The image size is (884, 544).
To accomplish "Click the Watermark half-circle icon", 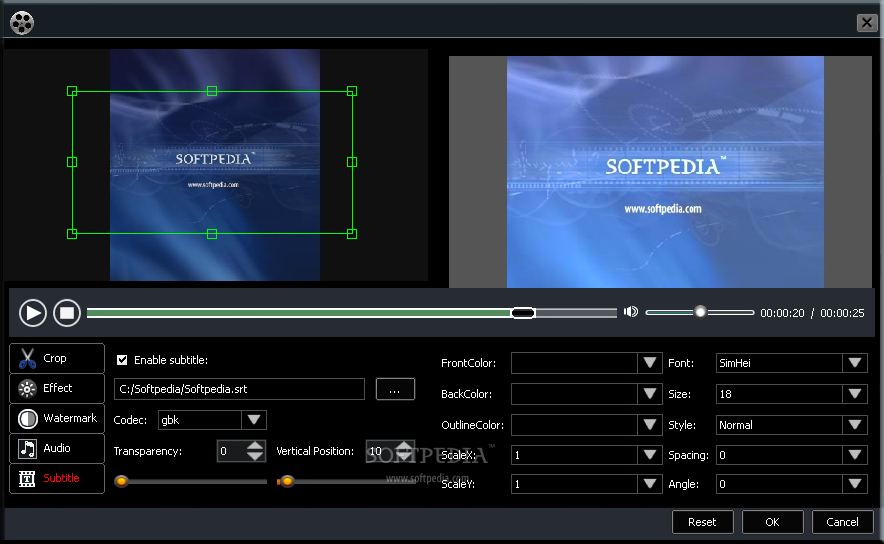I will point(27,418).
